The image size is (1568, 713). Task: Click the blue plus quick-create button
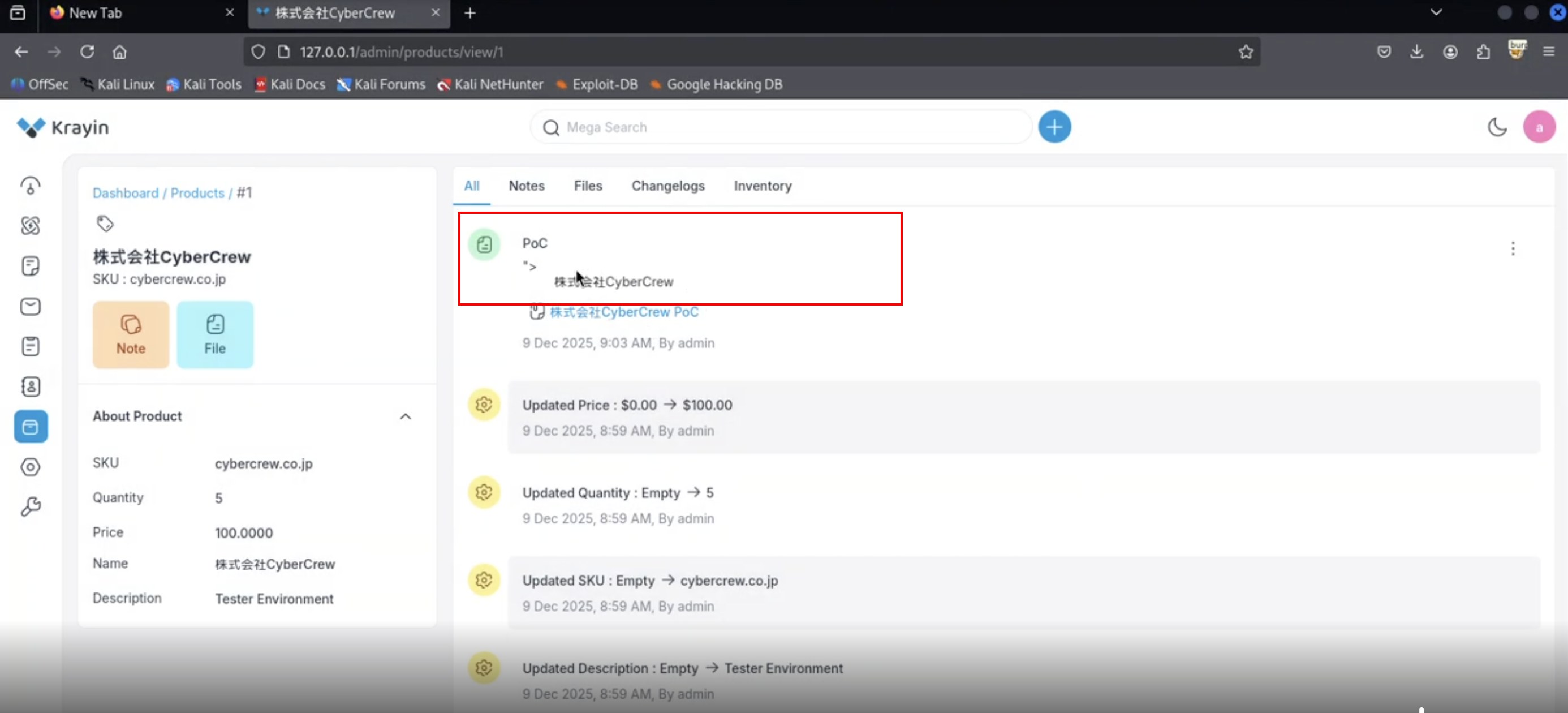coord(1054,127)
